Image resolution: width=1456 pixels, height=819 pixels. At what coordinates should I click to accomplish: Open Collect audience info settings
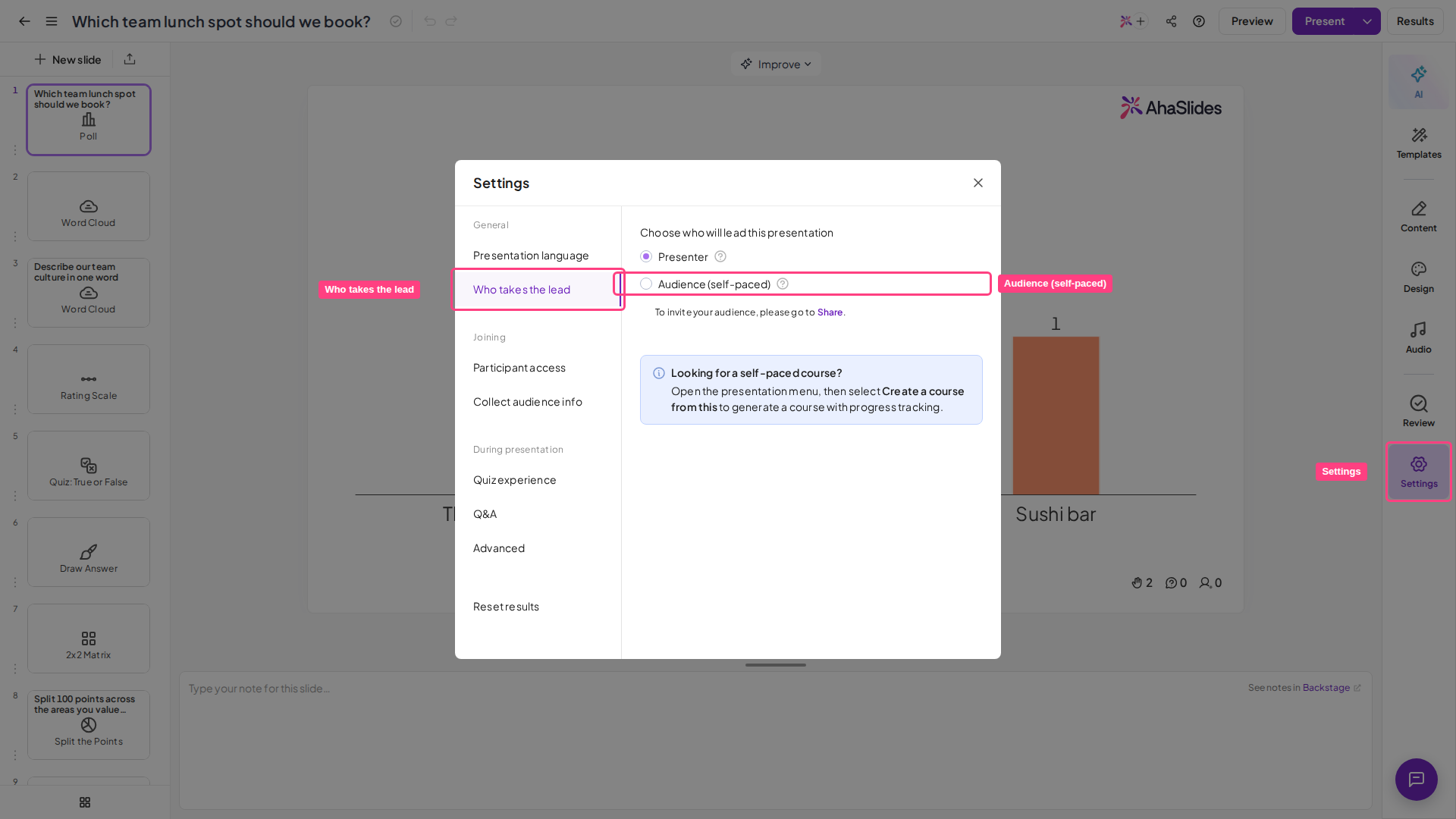[538, 402]
